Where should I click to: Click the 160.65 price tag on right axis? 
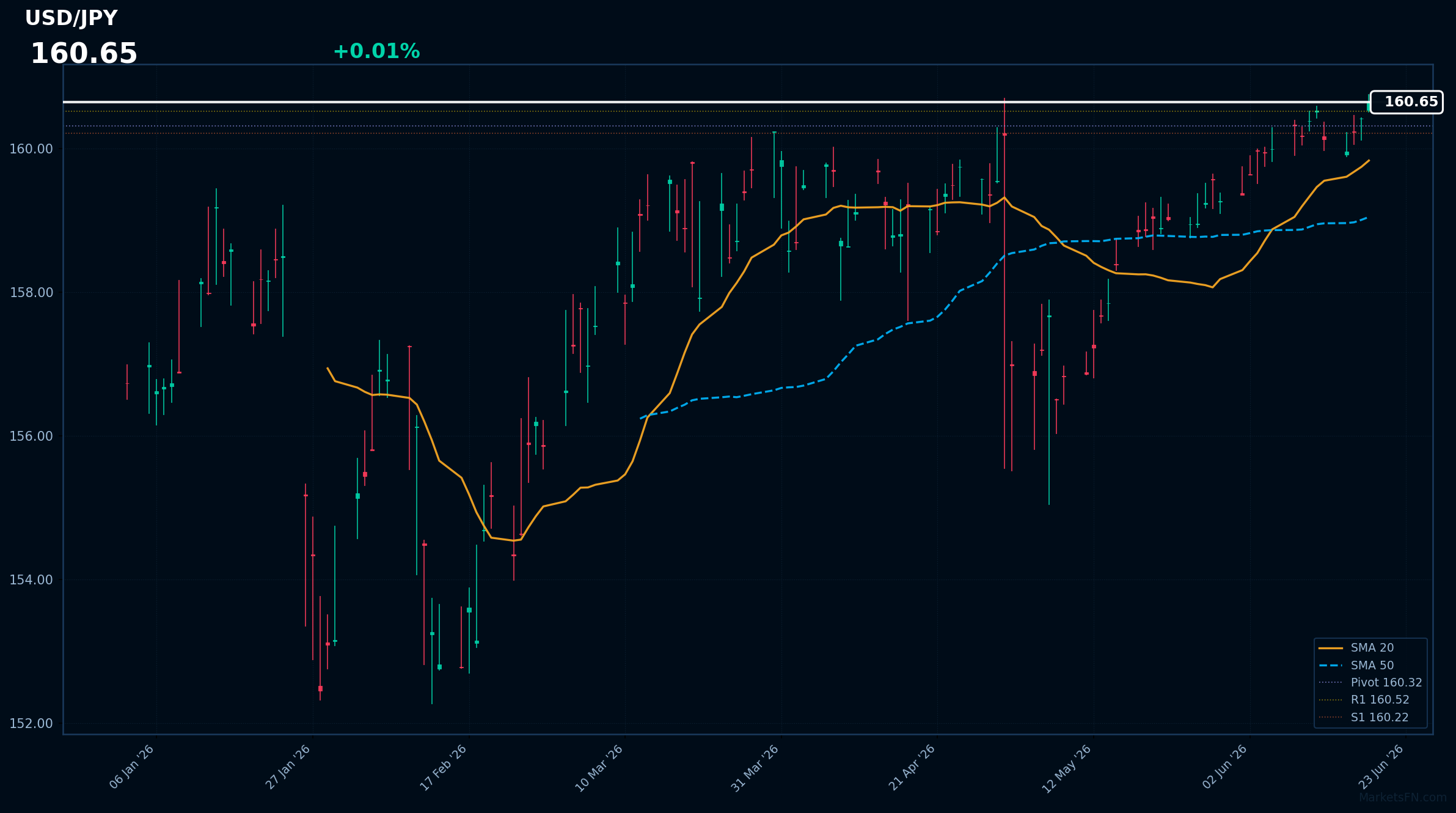(1407, 102)
